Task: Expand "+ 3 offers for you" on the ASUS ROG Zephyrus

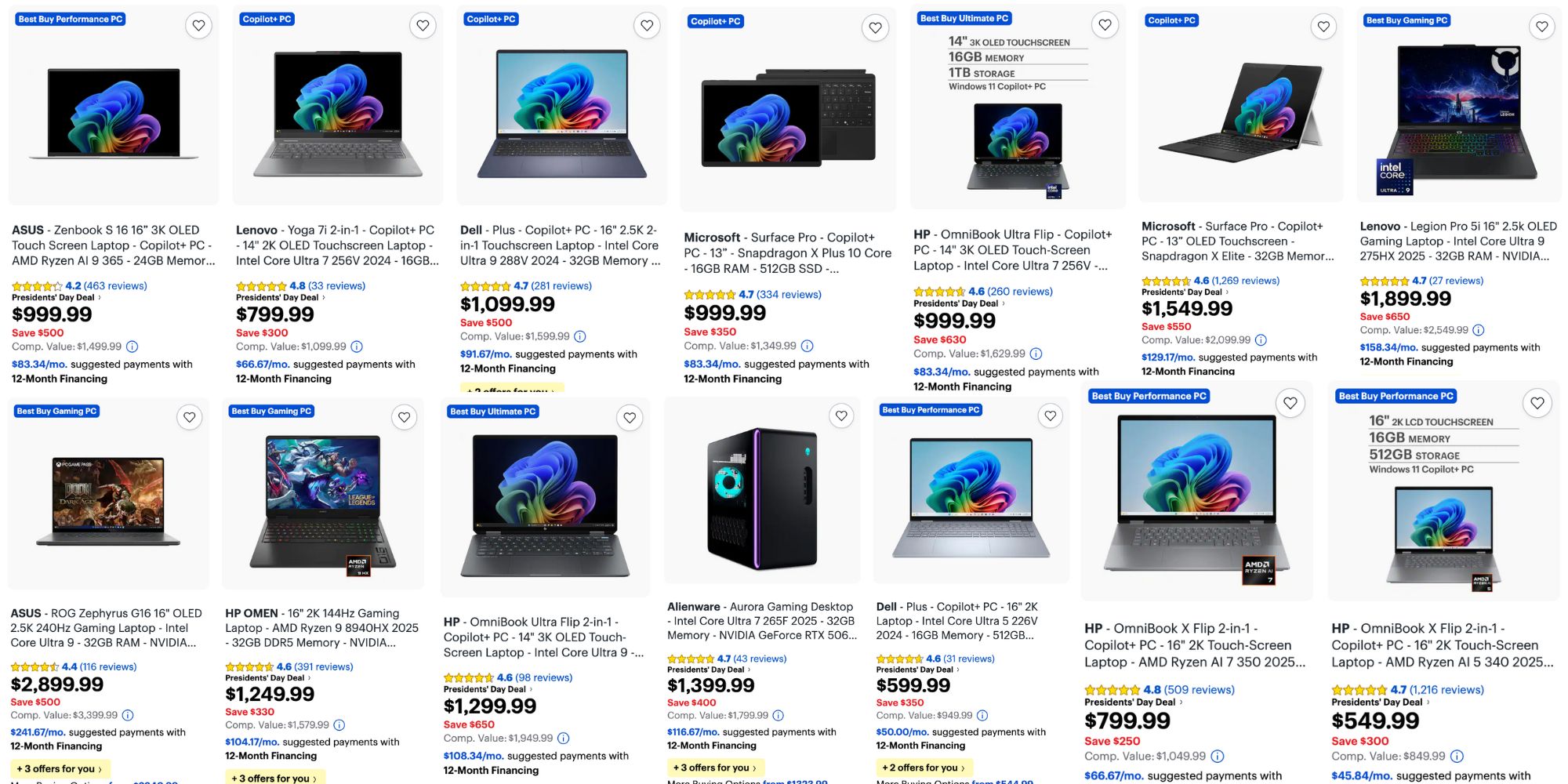Action: [59, 769]
